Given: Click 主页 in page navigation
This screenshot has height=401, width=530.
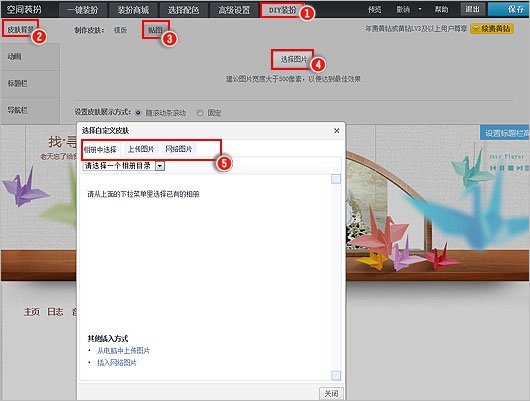Looking at the screenshot, I should click(x=32, y=312).
